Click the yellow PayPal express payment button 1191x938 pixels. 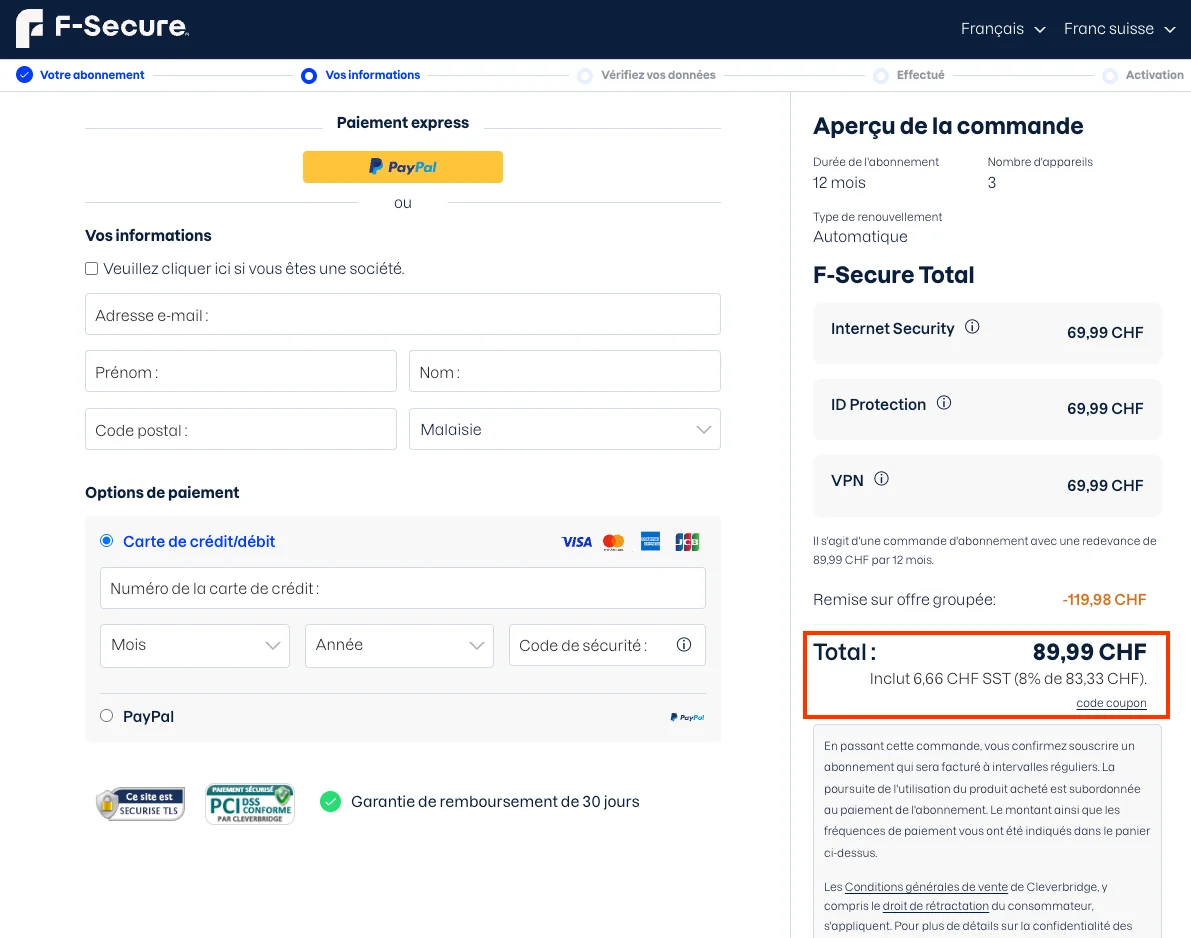click(x=402, y=167)
